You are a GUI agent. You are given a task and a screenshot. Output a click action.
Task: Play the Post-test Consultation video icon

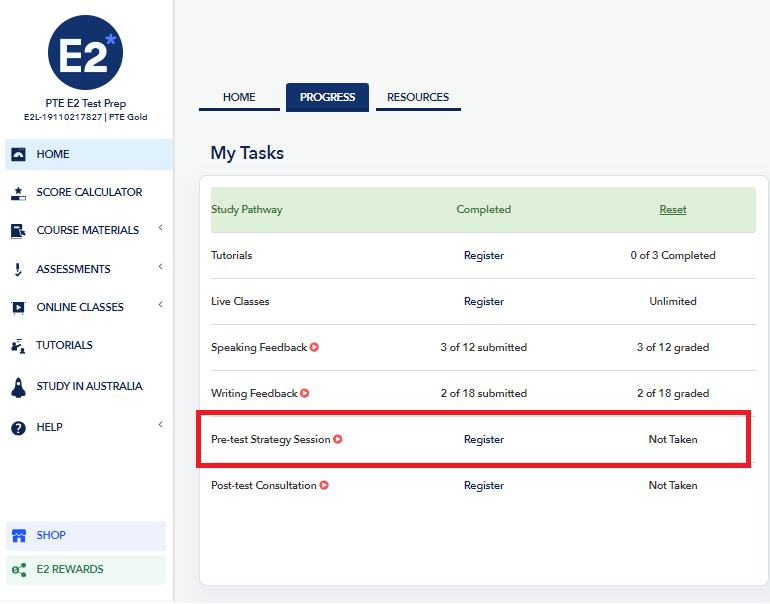pos(324,486)
